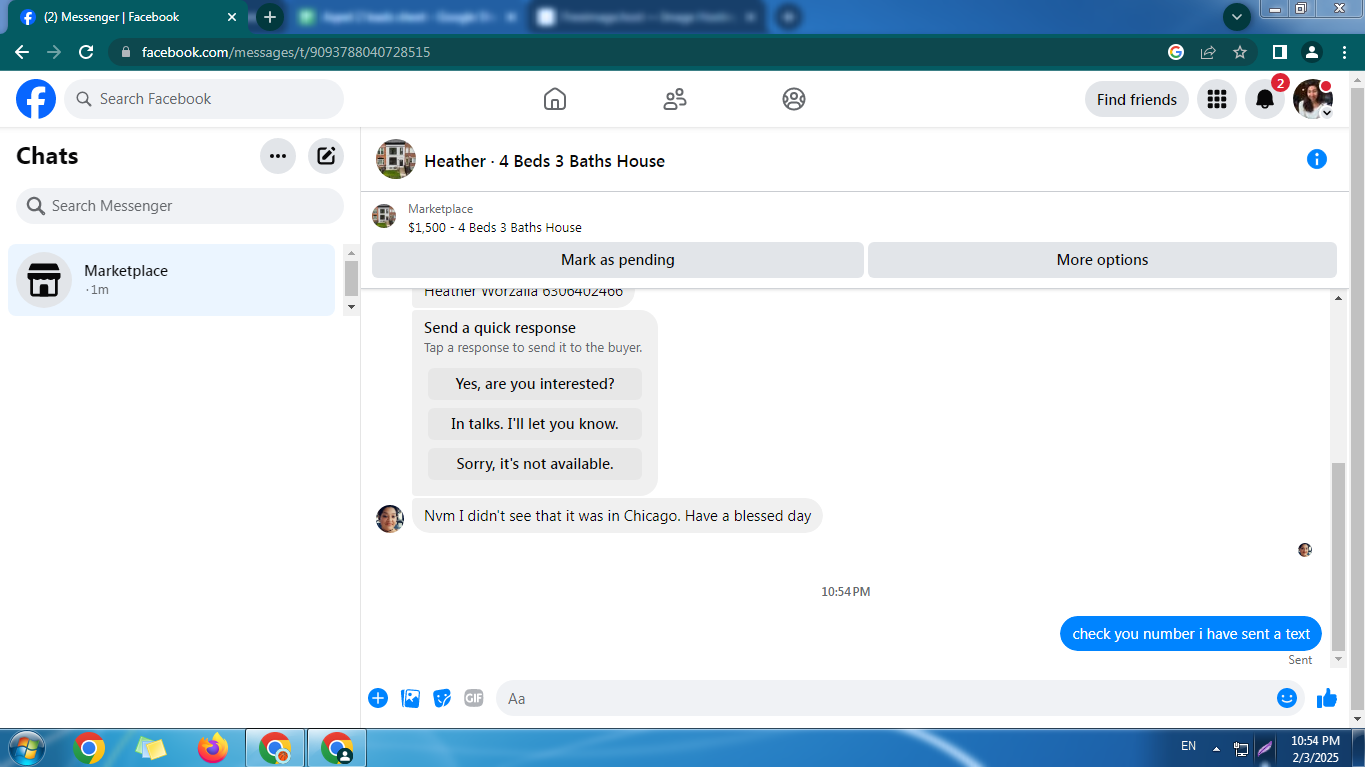
Task: Click the conversation scrollbar up arrow
Action: click(x=1339, y=299)
